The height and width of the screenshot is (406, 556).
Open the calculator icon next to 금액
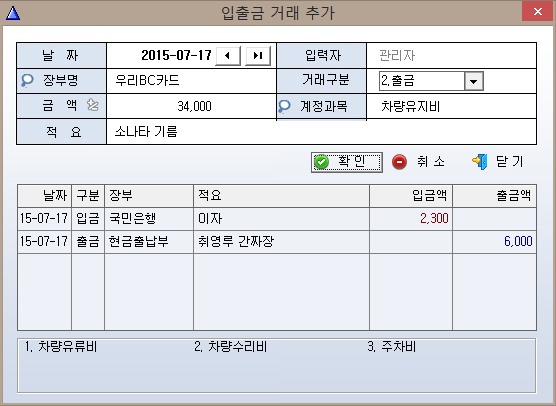[93, 105]
